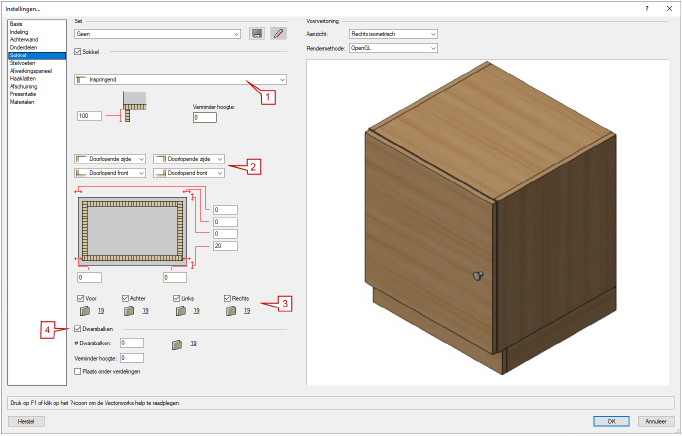Toggle the Sokkel checkbox
Screen dimensions: 682x436
(x=78, y=51)
